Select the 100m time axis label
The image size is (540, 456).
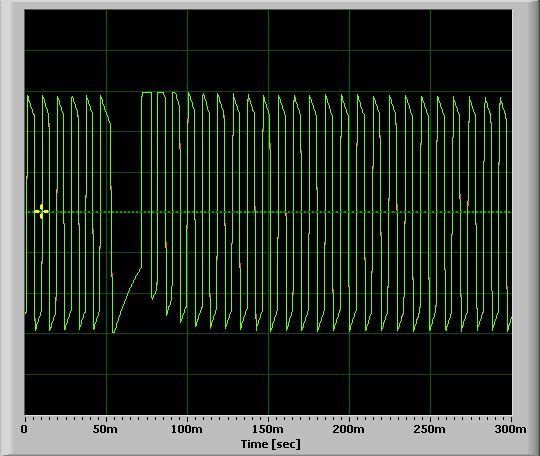coord(187,429)
